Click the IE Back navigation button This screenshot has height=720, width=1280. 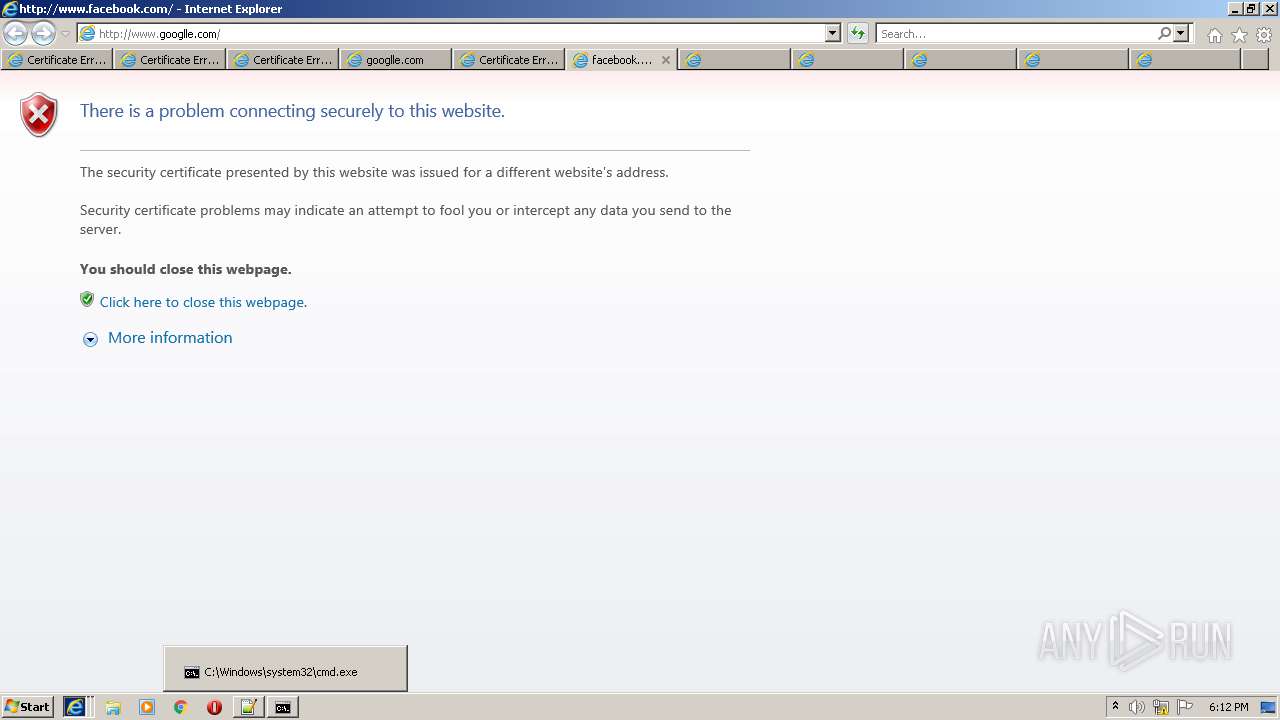(16, 33)
